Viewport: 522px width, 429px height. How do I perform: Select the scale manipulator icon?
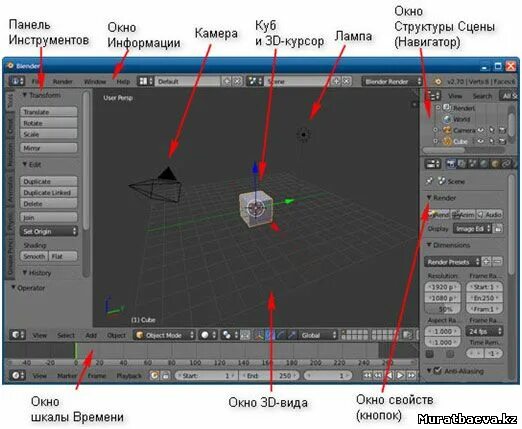pos(292,335)
